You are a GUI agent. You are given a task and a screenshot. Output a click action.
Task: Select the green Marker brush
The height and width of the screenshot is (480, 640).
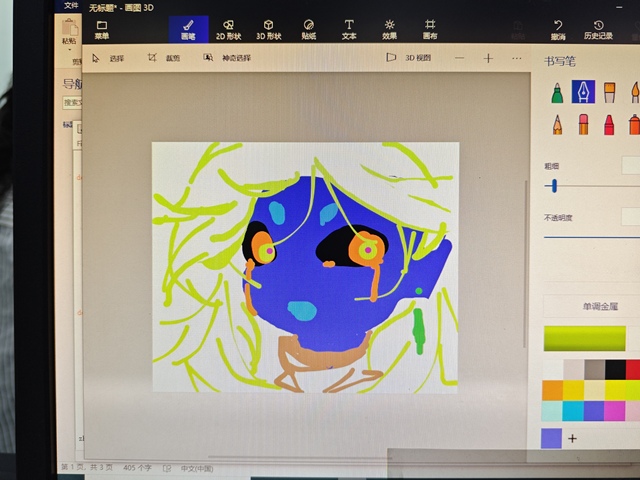pyautogui.click(x=557, y=93)
